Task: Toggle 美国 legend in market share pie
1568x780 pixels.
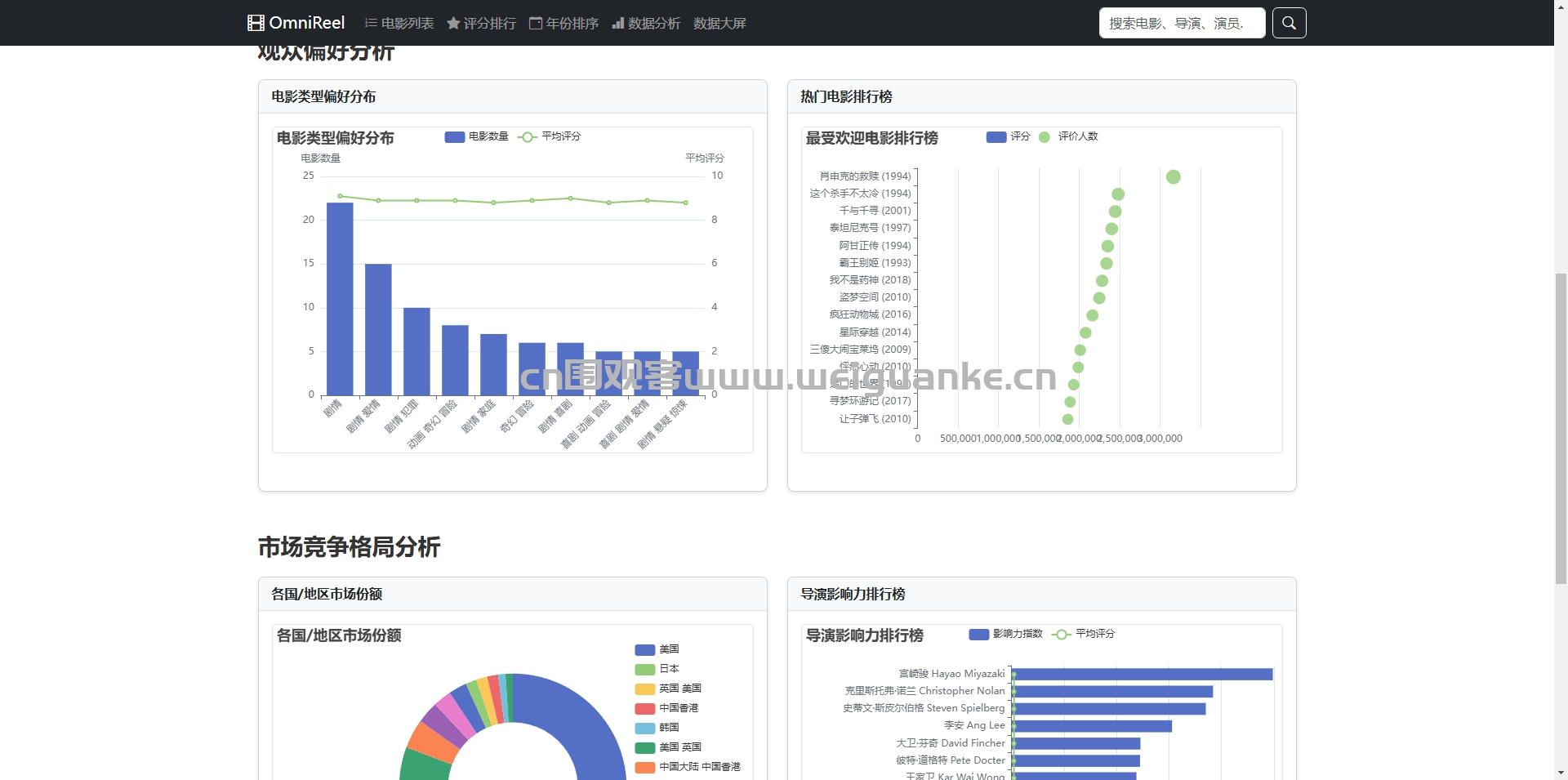Action: coord(657,649)
